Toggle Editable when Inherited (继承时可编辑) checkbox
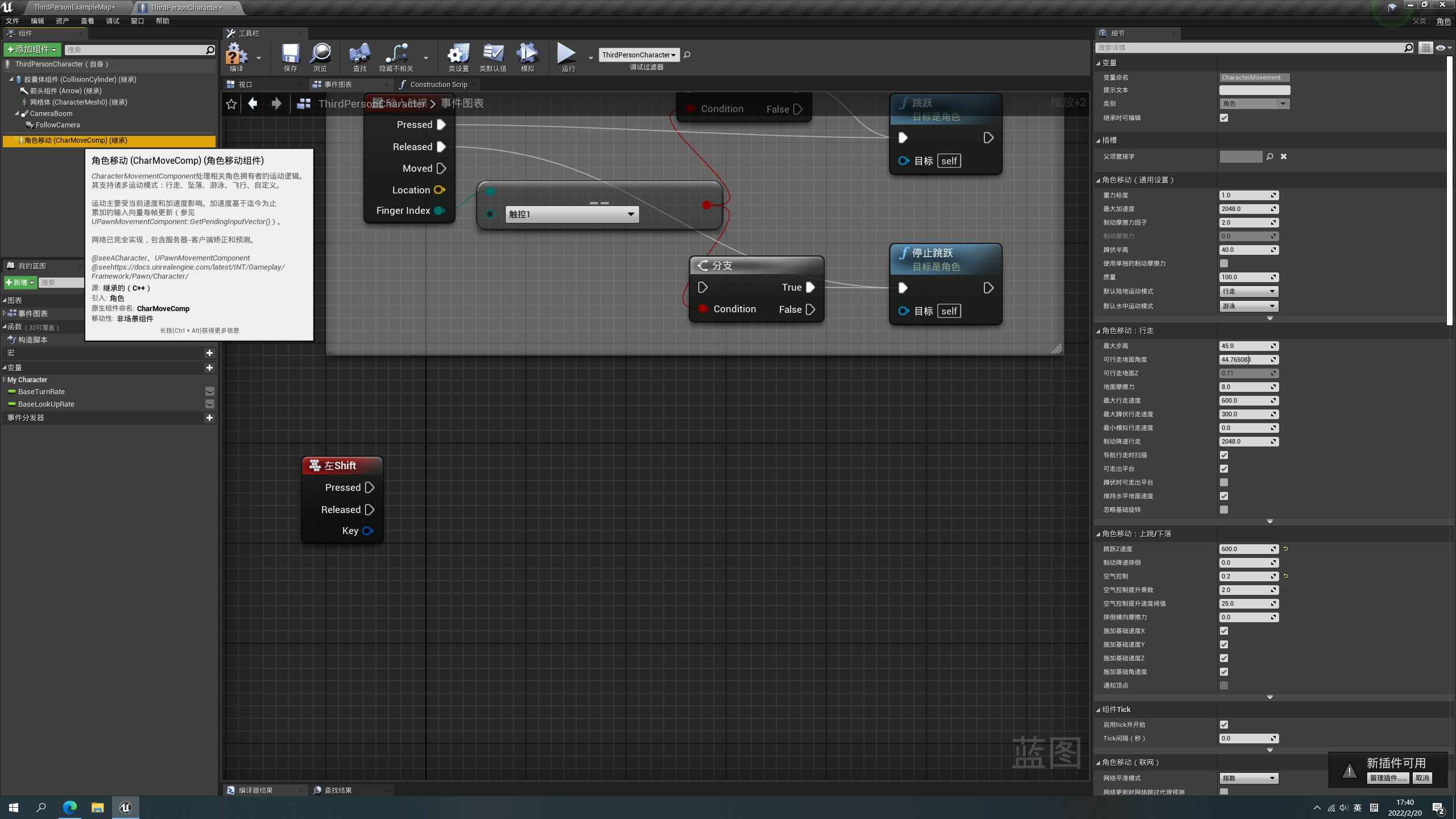Screen dimensions: 1456x819 pos(1224,118)
